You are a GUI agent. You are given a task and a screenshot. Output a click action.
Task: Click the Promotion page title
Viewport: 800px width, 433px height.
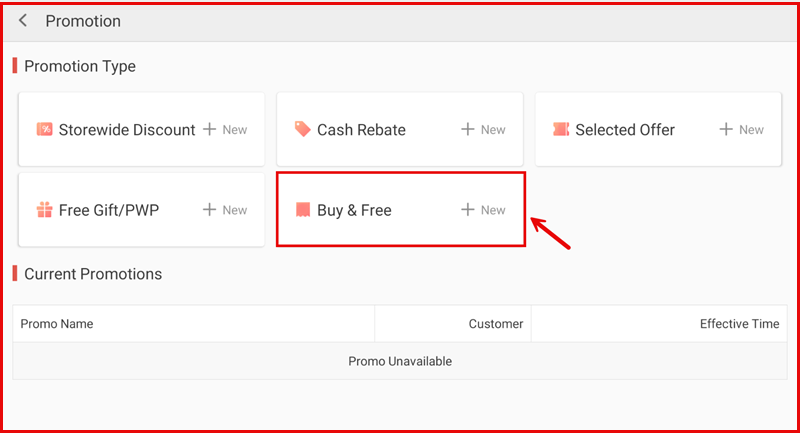(x=83, y=21)
